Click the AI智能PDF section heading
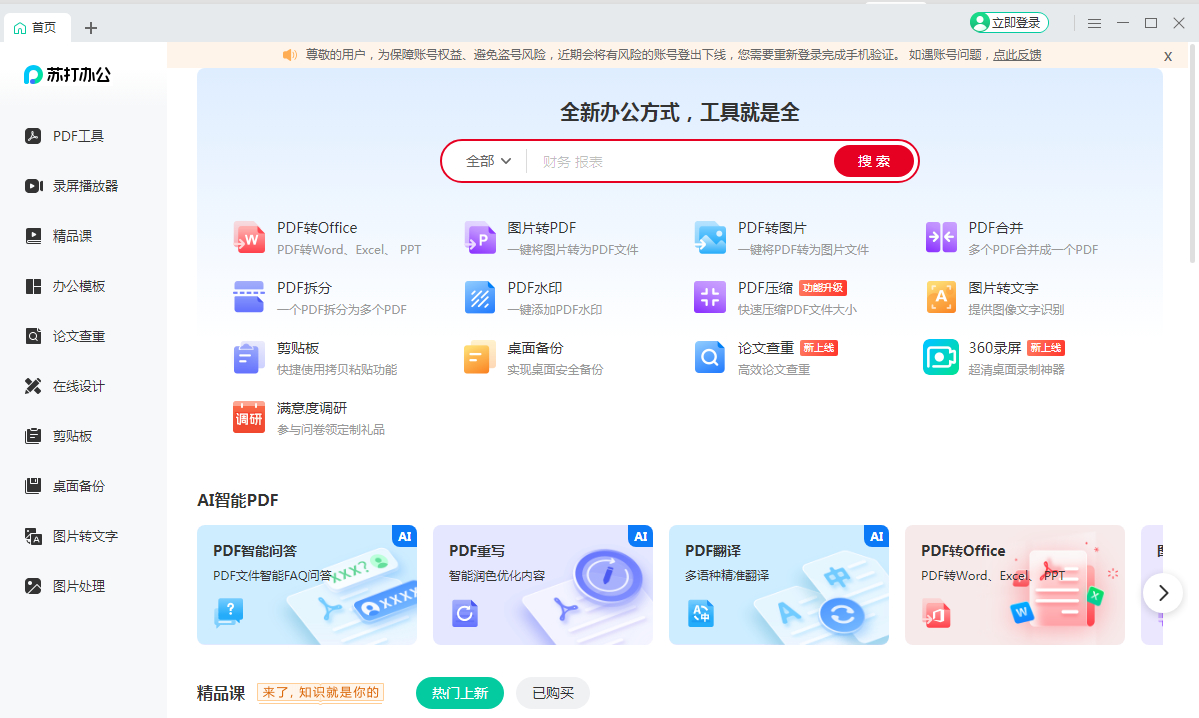 (238, 500)
